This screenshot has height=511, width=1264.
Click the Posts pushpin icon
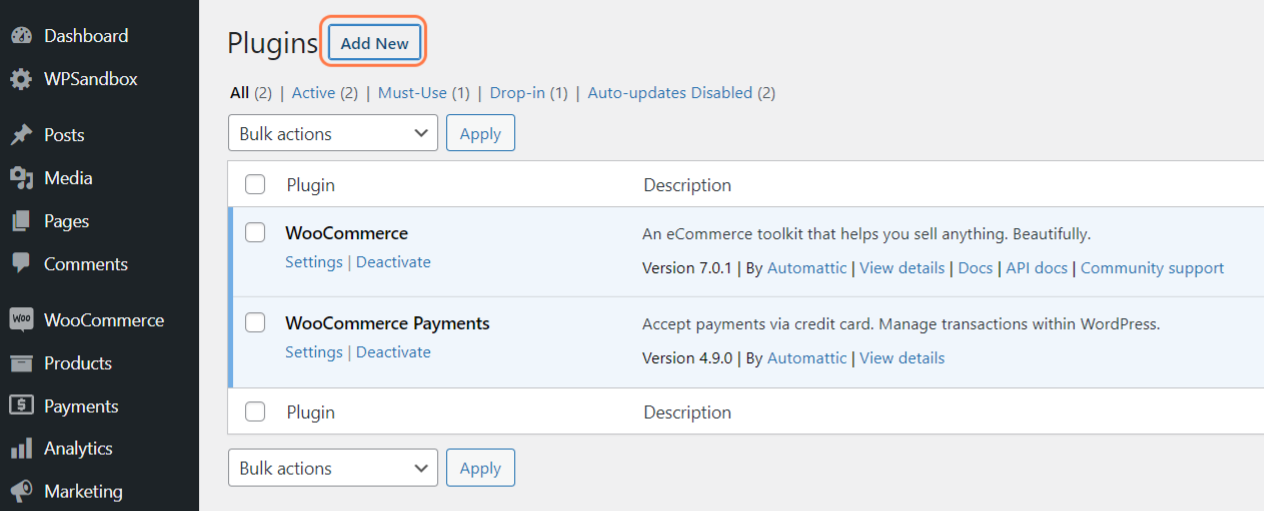[x=21, y=135]
